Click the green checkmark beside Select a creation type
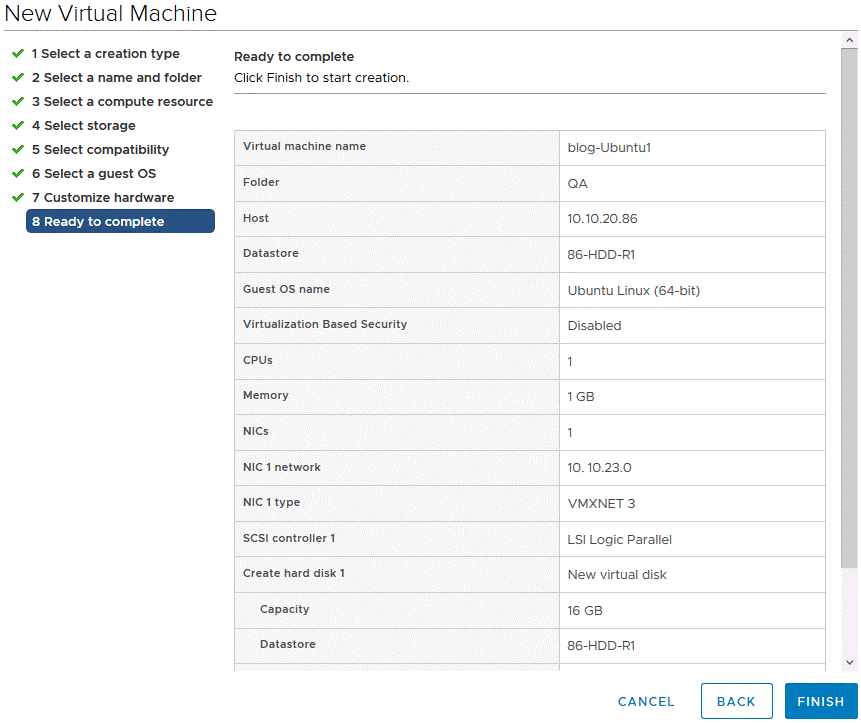Image resolution: width=861 pixels, height=723 pixels. [x=17, y=54]
